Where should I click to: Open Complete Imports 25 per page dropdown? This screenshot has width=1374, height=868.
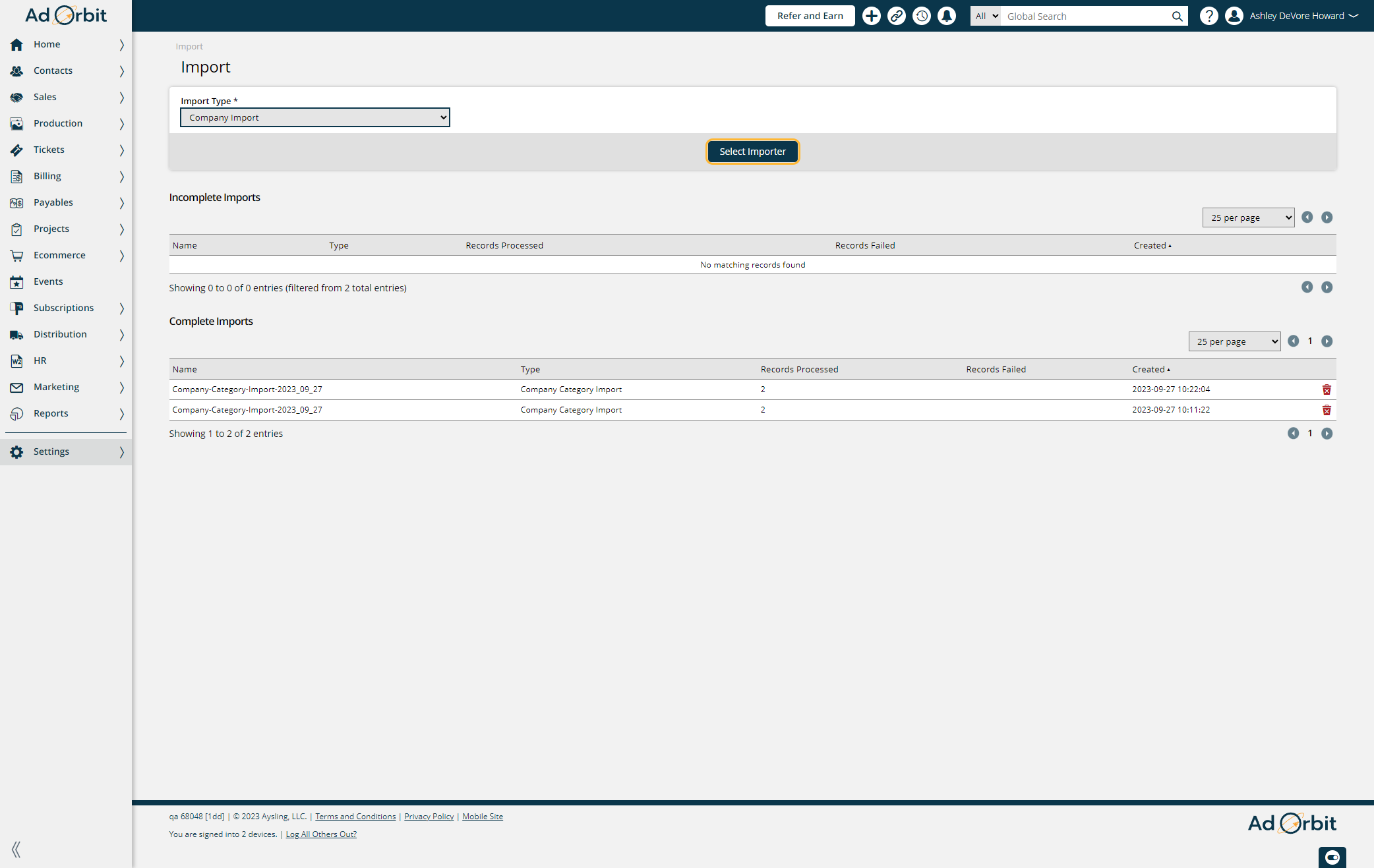pos(1234,341)
